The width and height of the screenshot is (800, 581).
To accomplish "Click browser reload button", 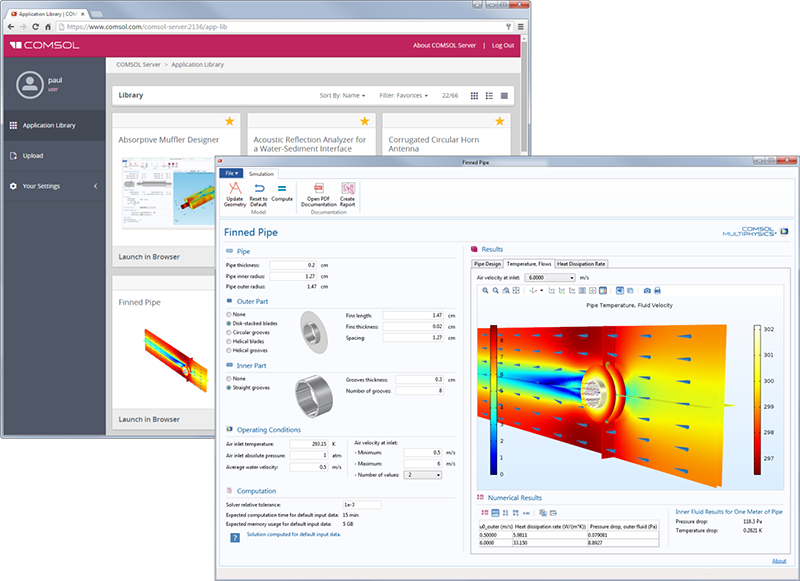I will pos(35,27).
